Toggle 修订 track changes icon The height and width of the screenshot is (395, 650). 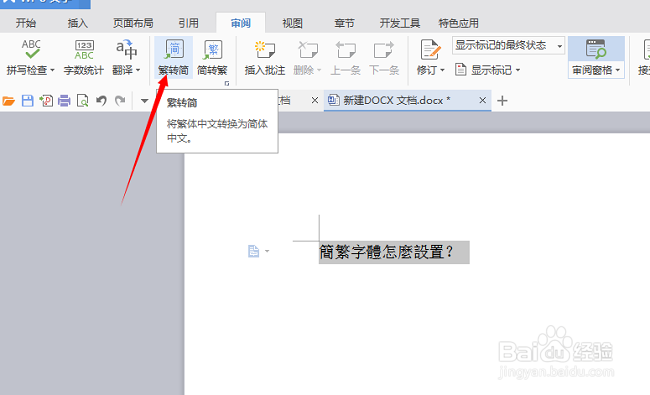click(x=430, y=50)
